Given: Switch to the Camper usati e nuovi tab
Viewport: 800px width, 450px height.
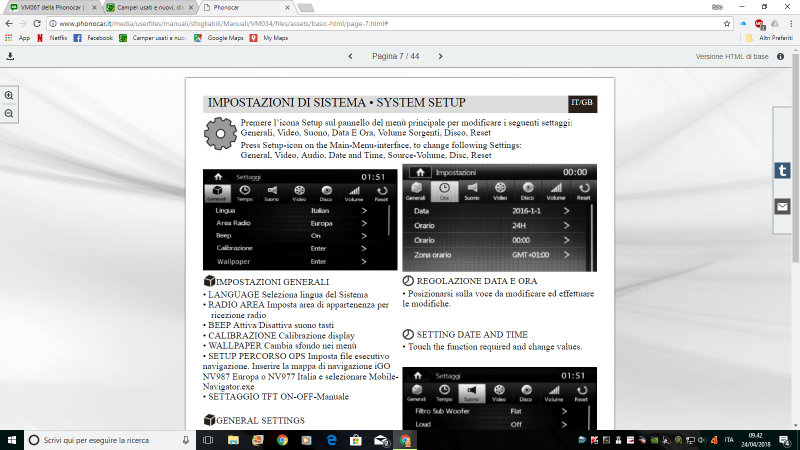Looking at the screenshot, I should [145, 7].
